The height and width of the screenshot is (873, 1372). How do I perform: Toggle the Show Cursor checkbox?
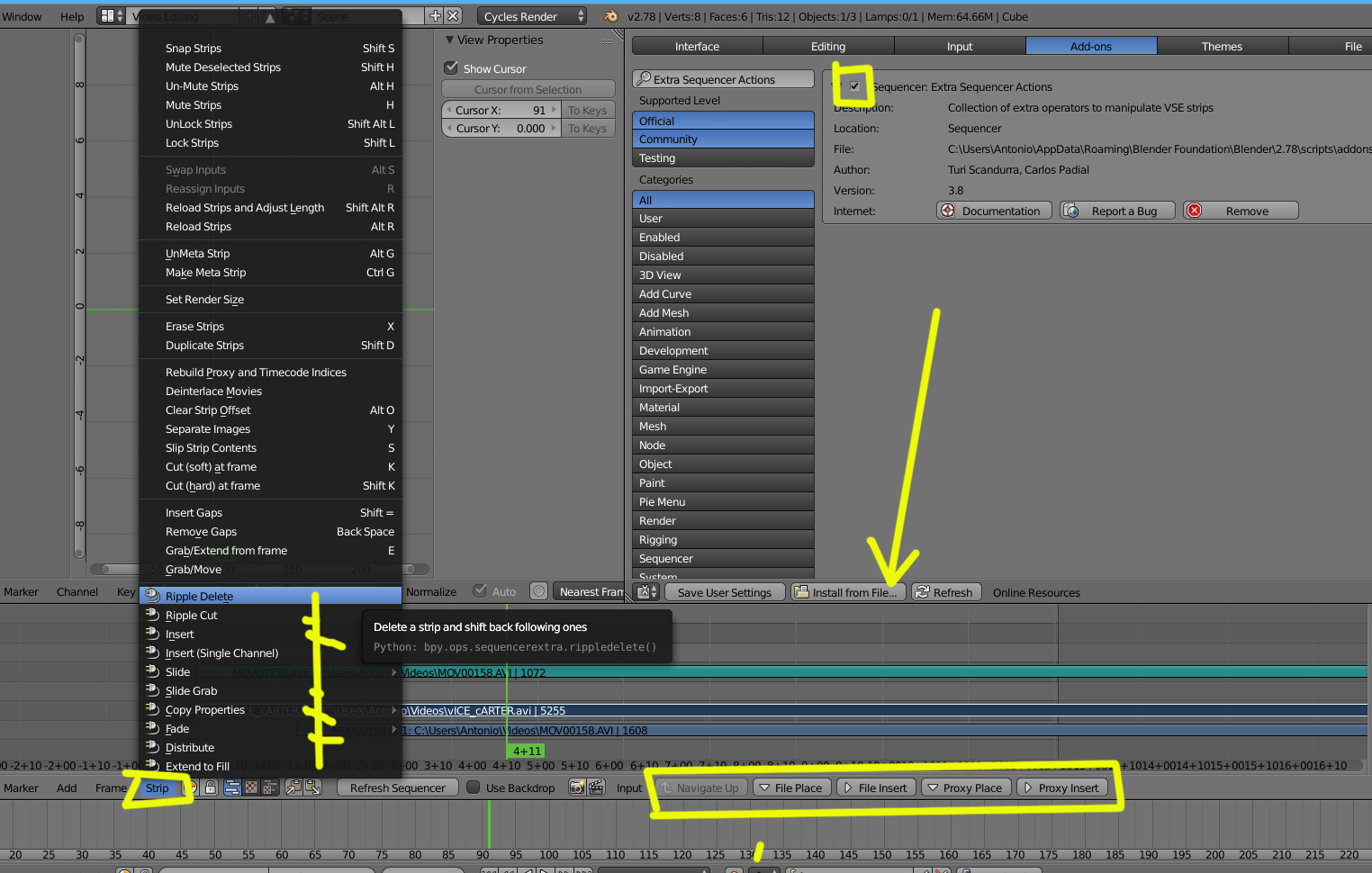(452, 68)
